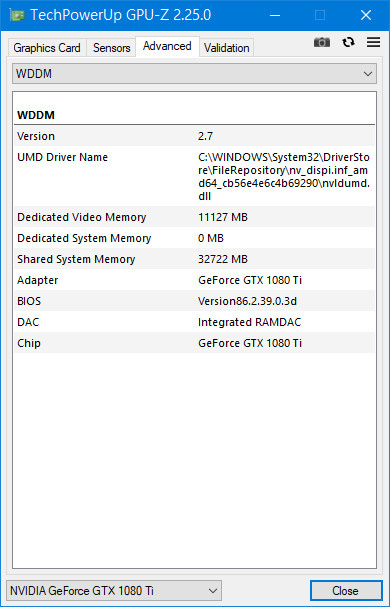The image size is (390, 607).
Task: Select the Advanced tab
Action: pos(167,46)
